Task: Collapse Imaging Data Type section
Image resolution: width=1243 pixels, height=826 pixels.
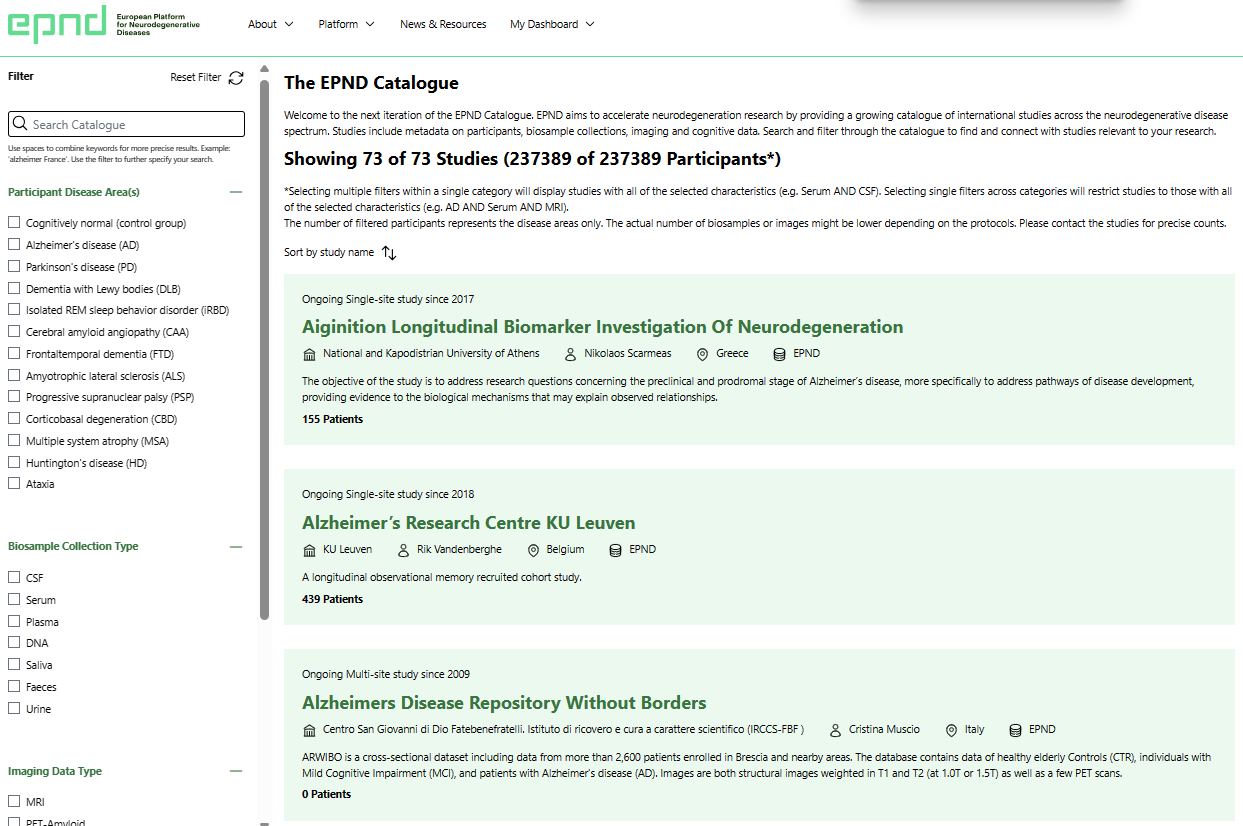Action: coord(236,772)
